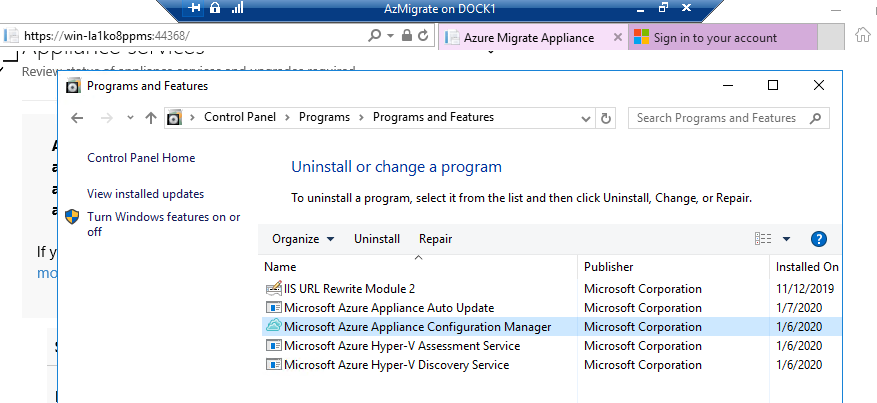
Task: Click the signal strength icon in connection bar
Action: click(237, 8)
